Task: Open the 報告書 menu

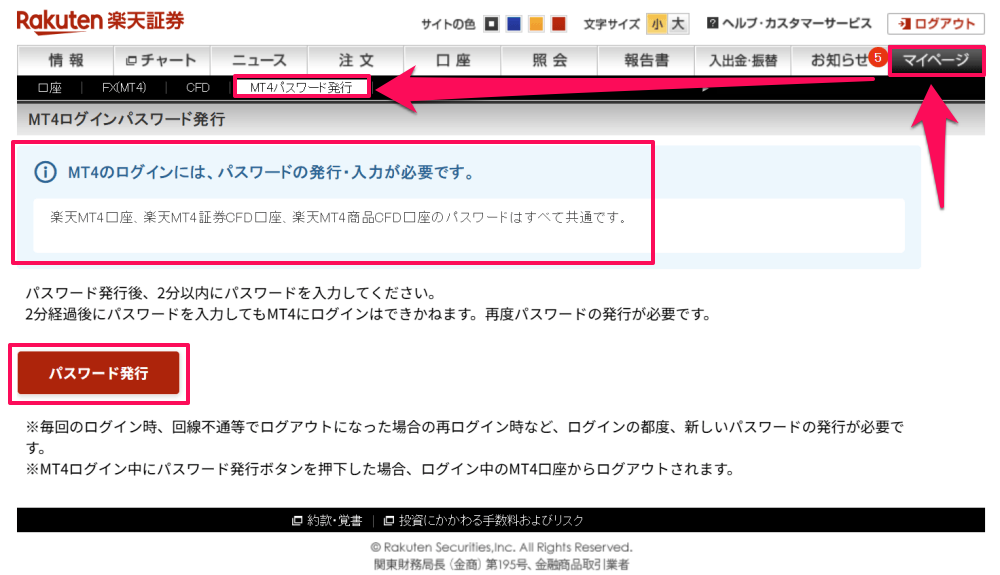Action: point(646,61)
